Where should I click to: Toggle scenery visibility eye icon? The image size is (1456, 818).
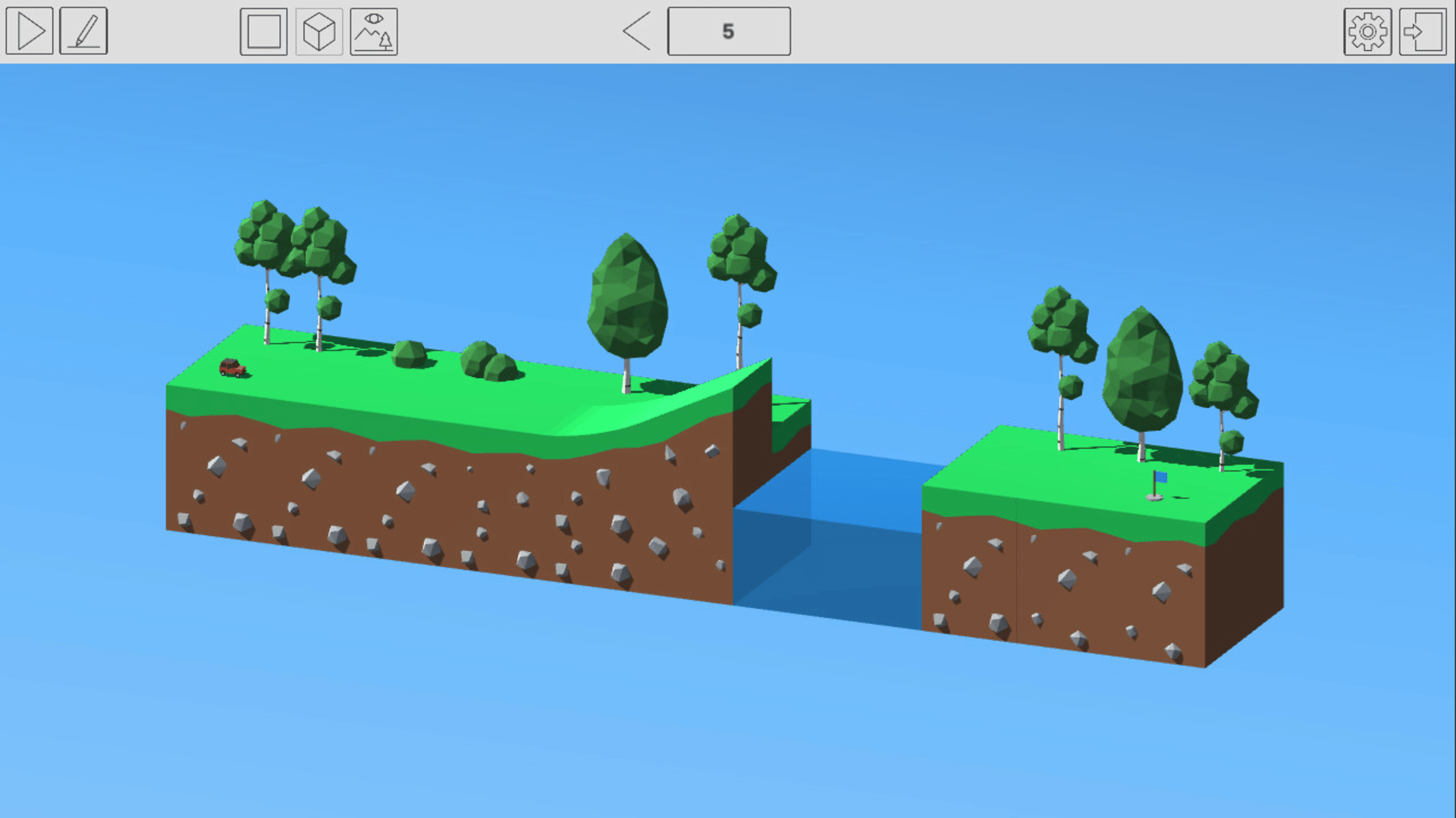(x=373, y=32)
